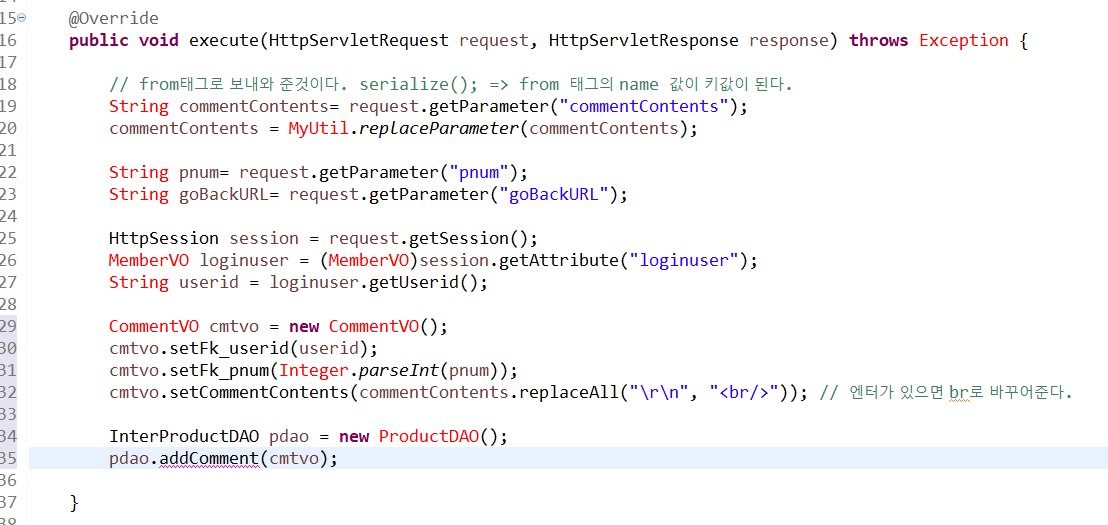This screenshot has width=1108, height=525.
Task: Click line number 35 in the gutter
Action: click(x=7, y=459)
